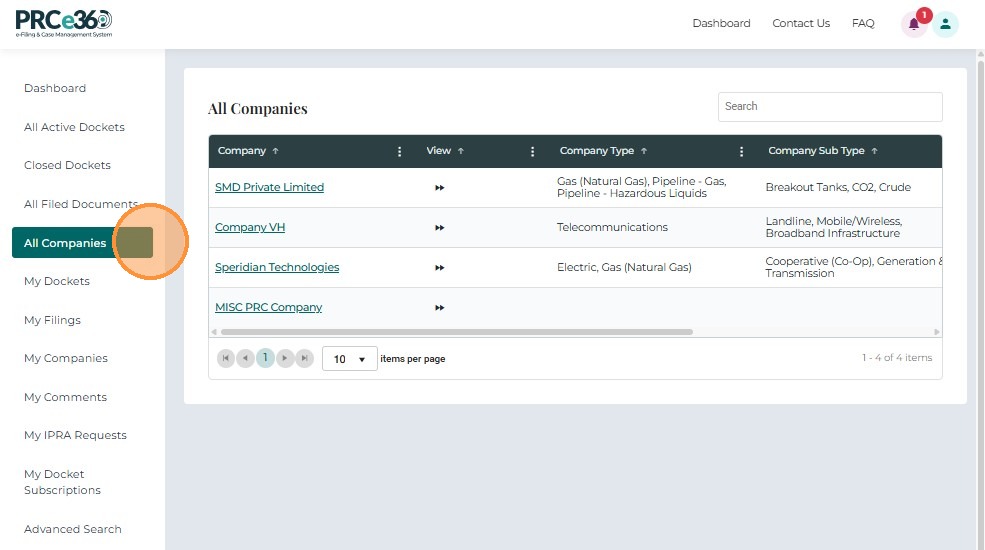Open items per page dropdown
The height and width of the screenshot is (550, 985).
349,359
